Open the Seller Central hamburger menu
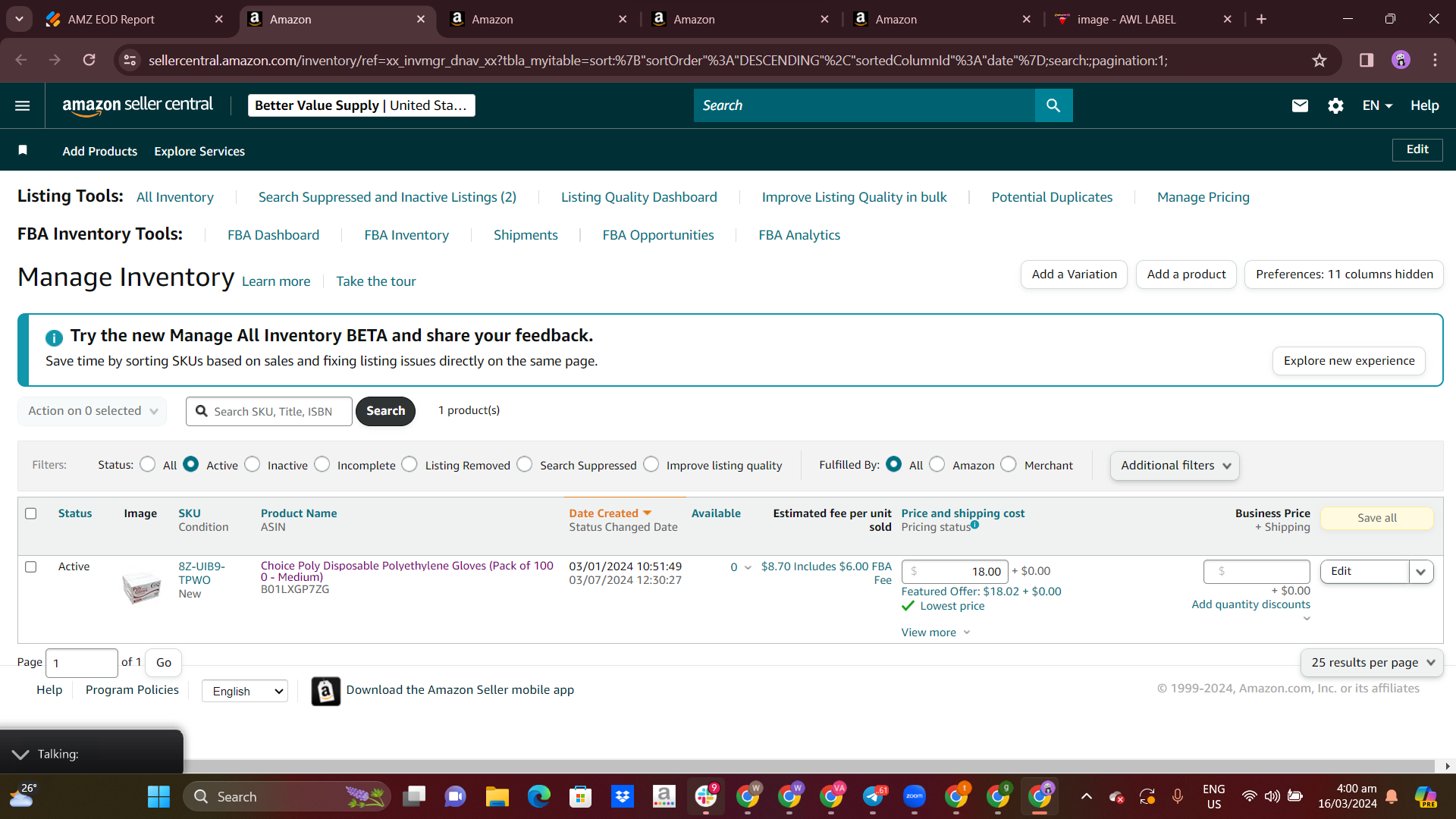This screenshot has height=819, width=1456. point(23,105)
